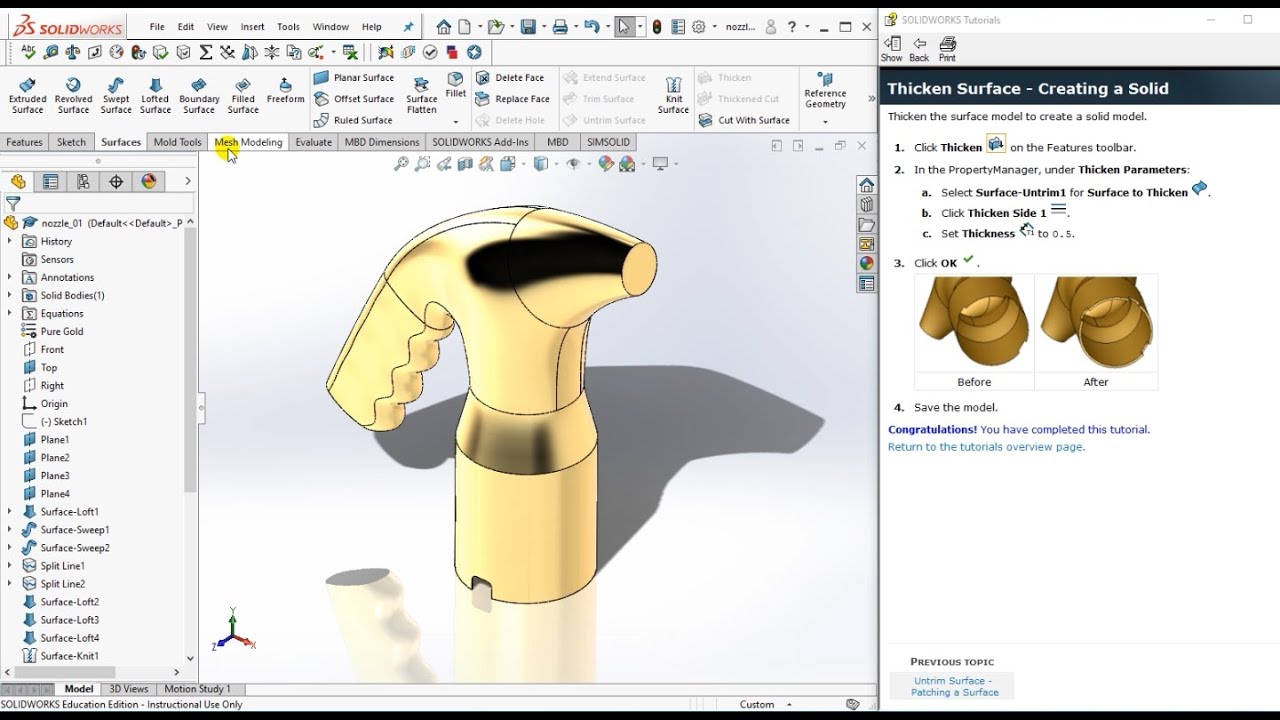Switch to the Sketch tab

coord(71,142)
